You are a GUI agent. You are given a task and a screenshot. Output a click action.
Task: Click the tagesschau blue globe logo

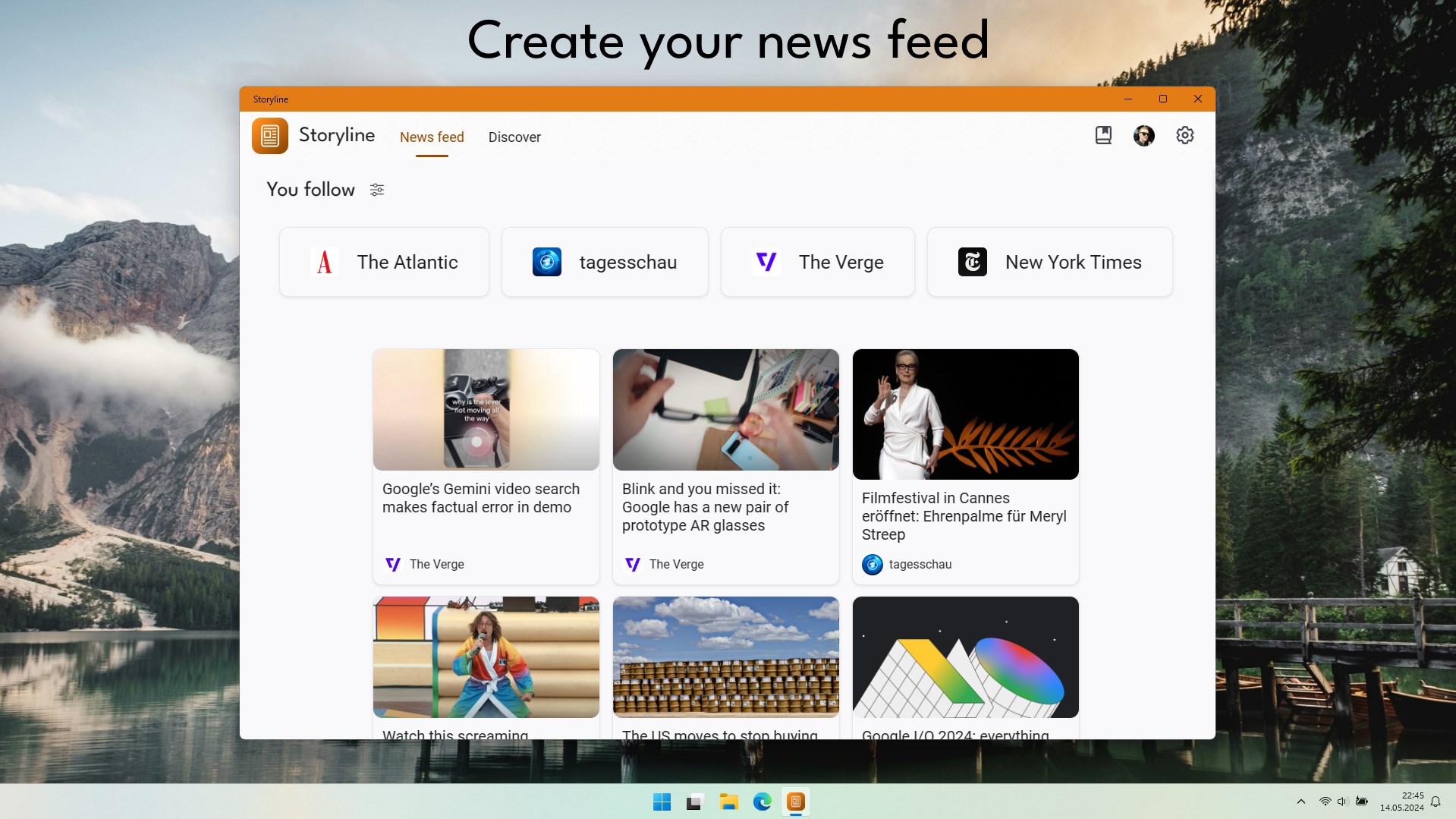pyautogui.click(x=547, y=262)
